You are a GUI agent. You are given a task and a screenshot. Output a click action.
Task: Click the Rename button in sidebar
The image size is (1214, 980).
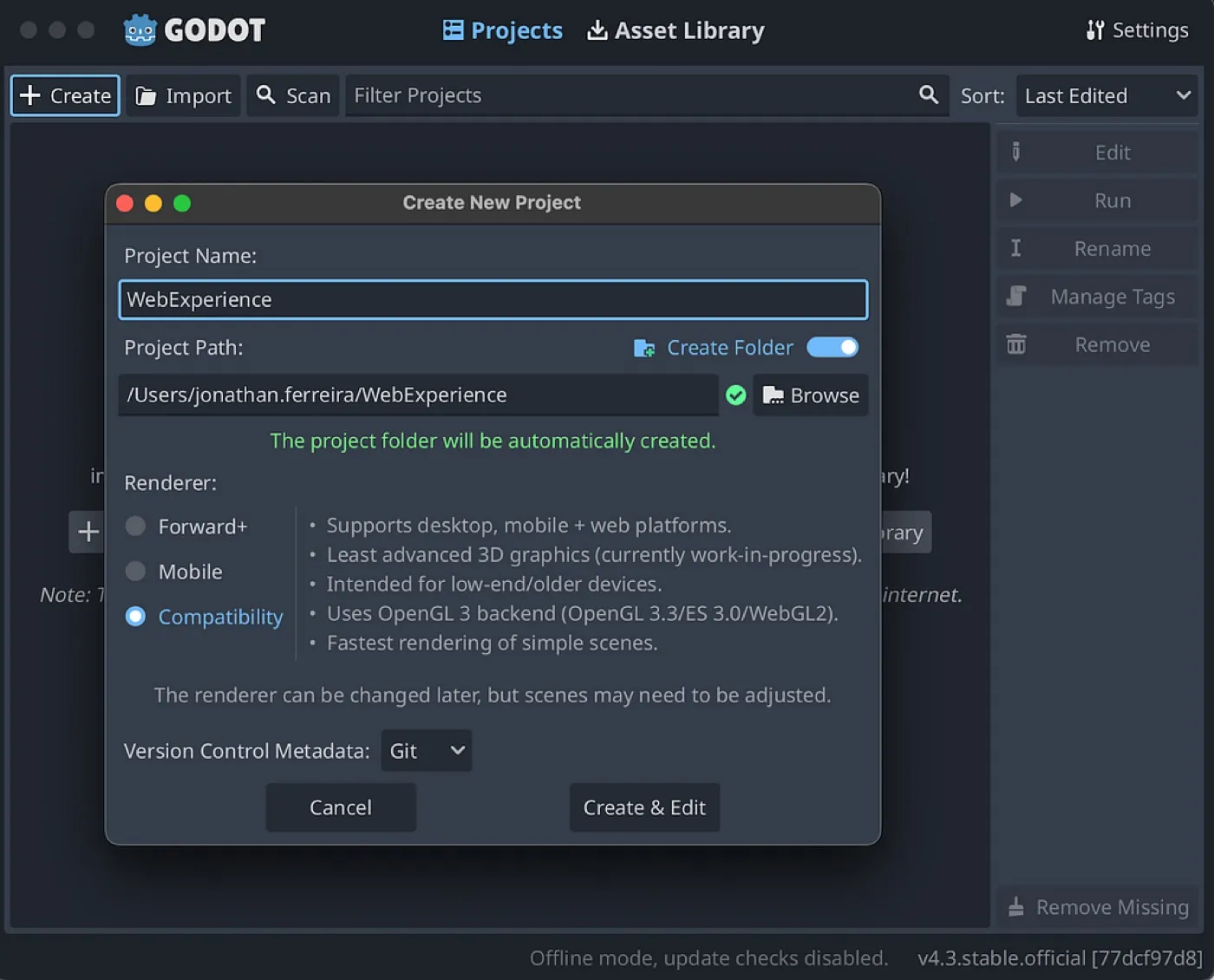click(1098, 249)
